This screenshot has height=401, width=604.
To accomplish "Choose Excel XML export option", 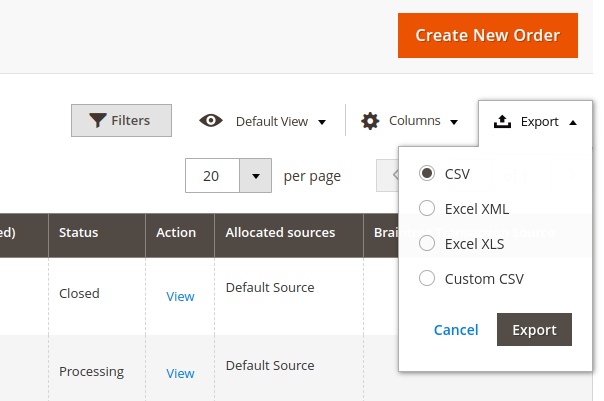I will [x=427, y=209].
